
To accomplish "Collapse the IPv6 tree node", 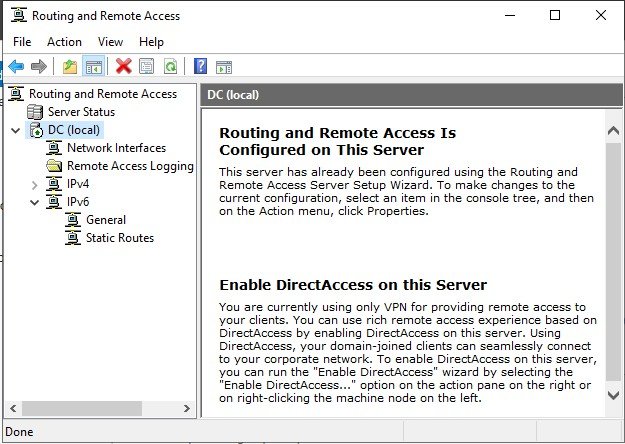I will coord(35,202).
